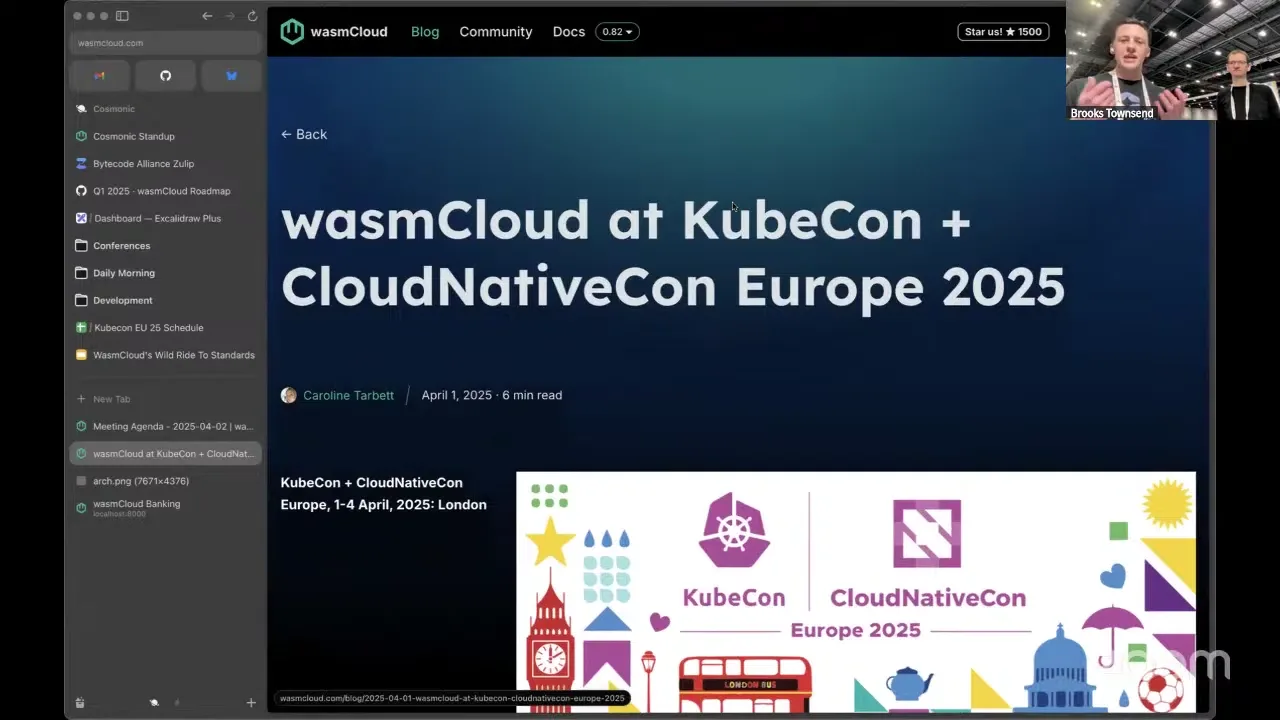This screenshot has width=1280, height=720.
Task: Click the blog post title heading
Action: [673, 253]
